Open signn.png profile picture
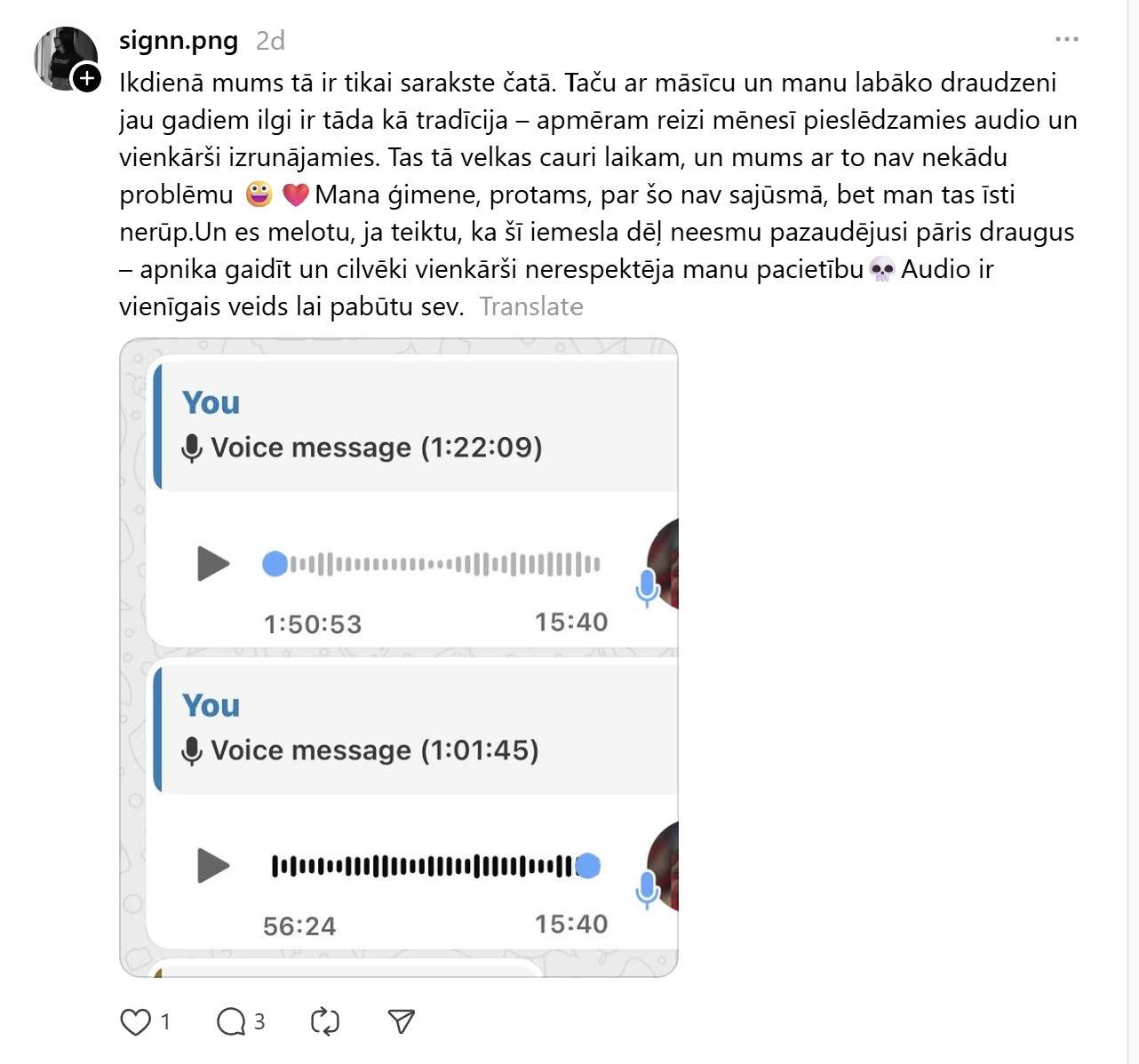Viewport: 1139px width, 1064px height. [65, 59]
